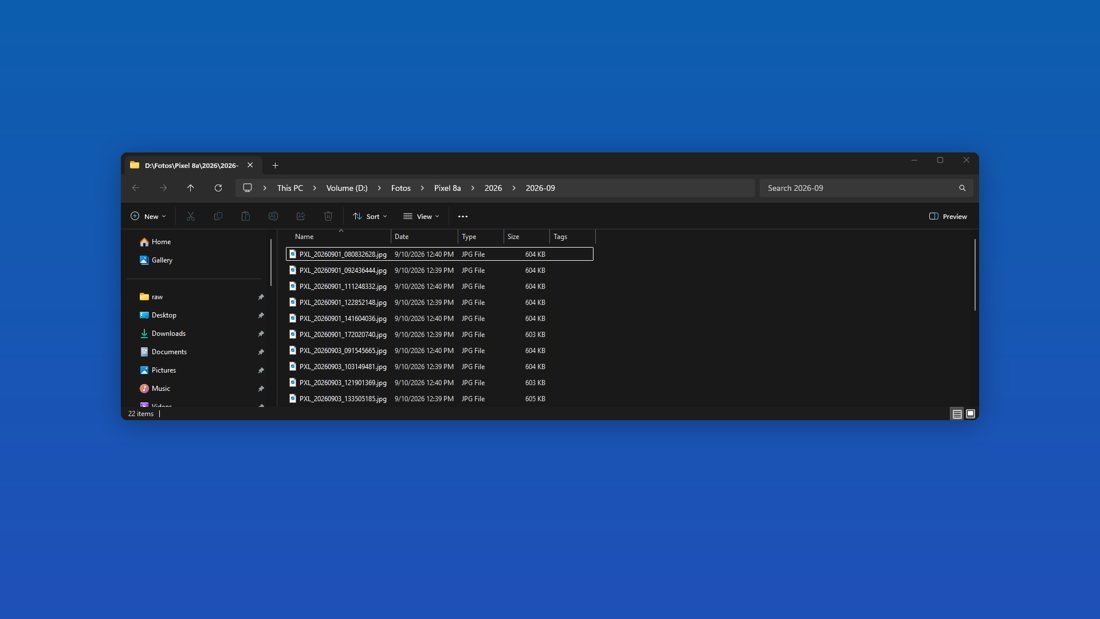Click the search magnifier icon
The image size is (1100, 619).
tap(962, 188)
